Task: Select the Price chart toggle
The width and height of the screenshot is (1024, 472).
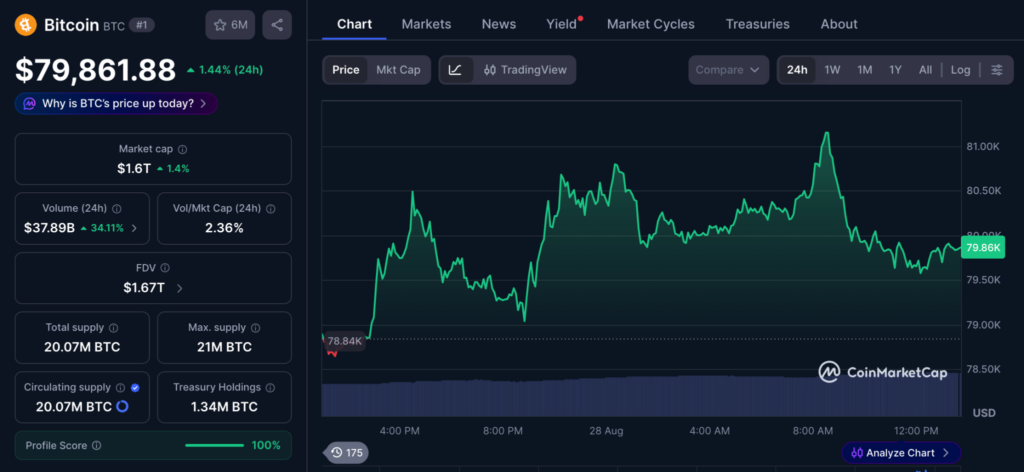Action: 345,70
